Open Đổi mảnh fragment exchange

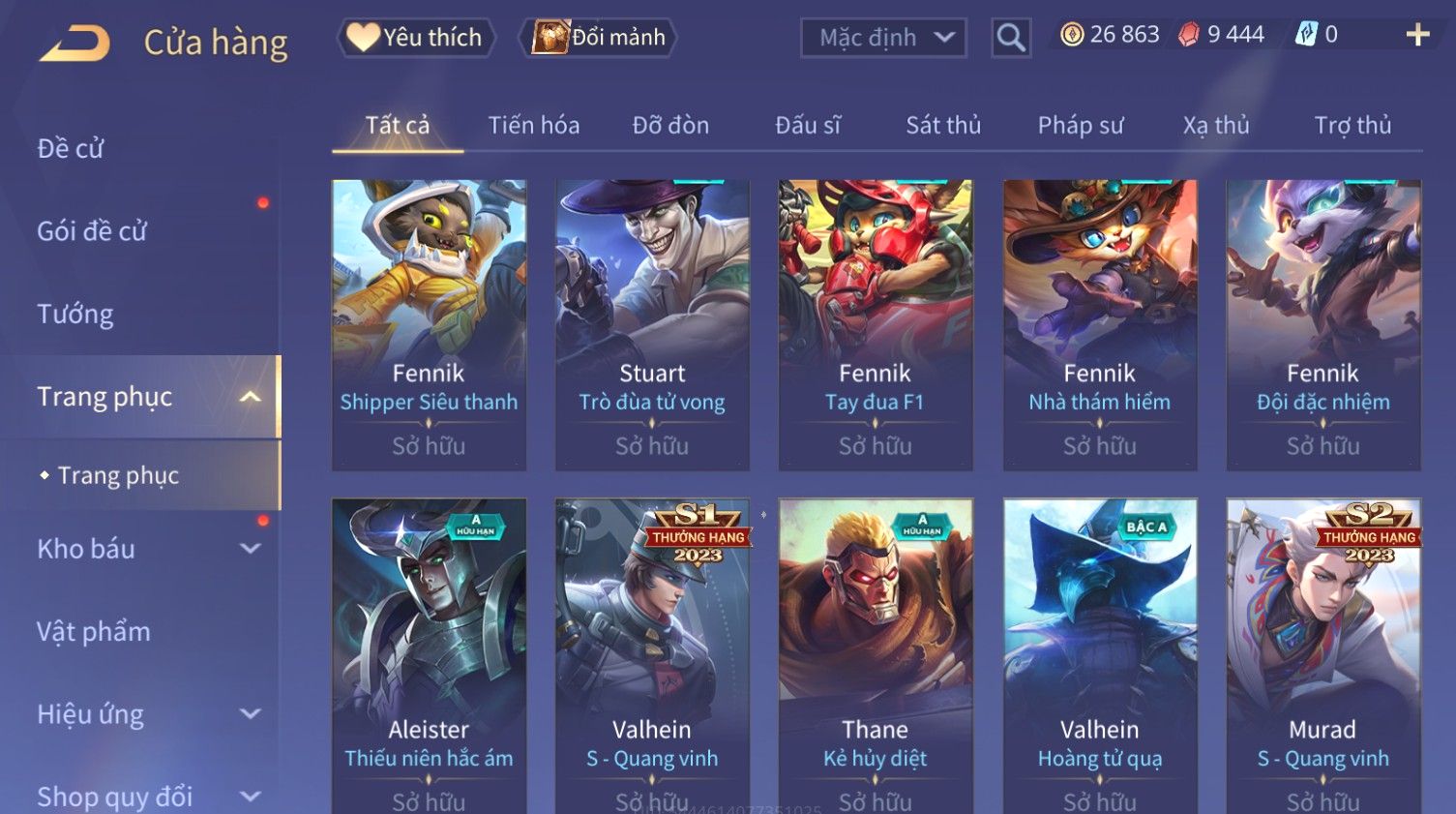coord(598,38)
